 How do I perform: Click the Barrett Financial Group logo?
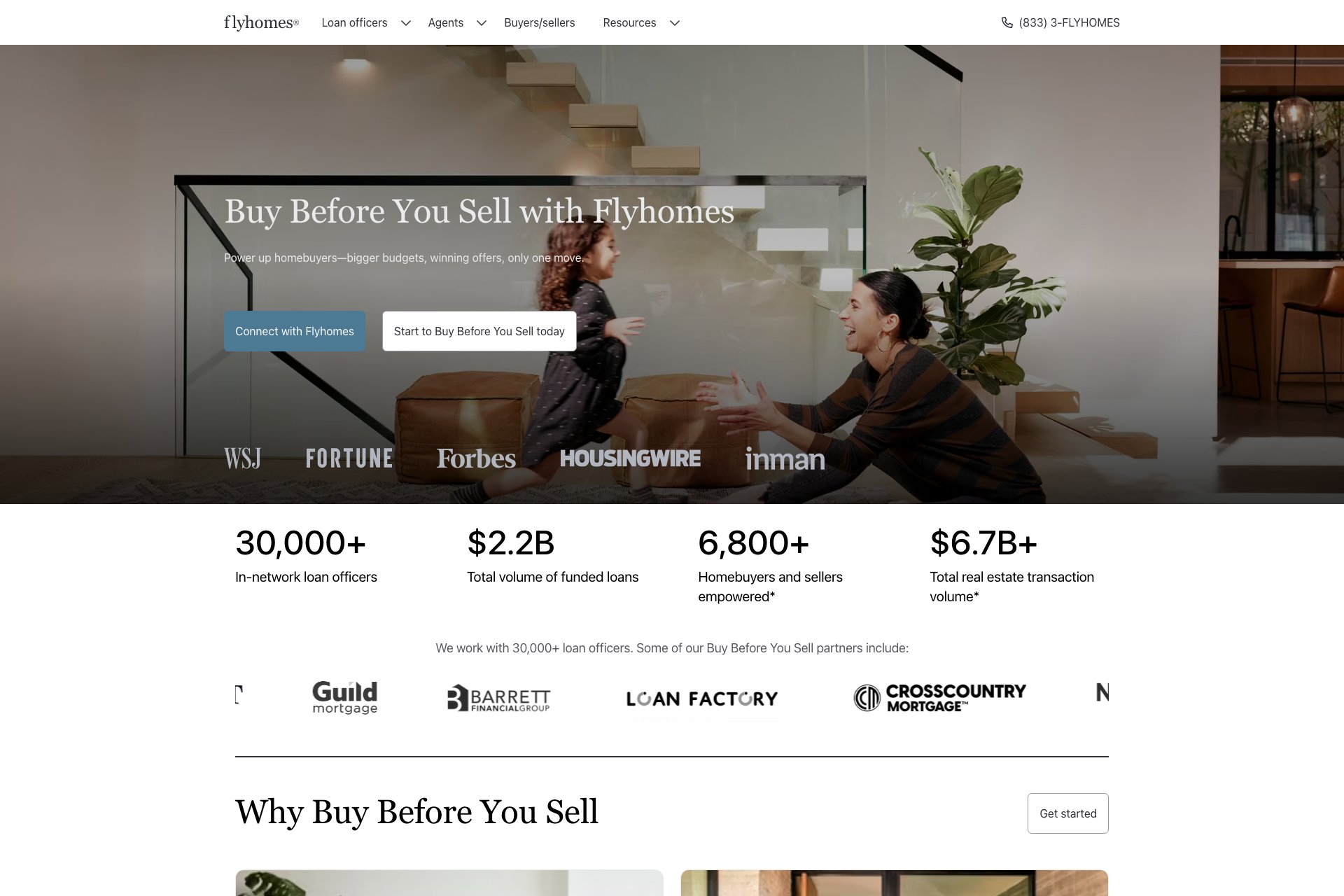point(498,699)
